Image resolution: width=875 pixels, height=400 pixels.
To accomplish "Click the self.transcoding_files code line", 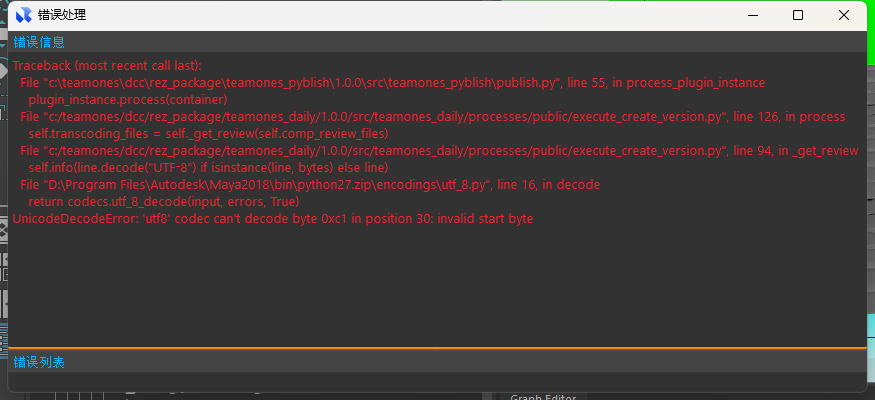I will [207, 134].
